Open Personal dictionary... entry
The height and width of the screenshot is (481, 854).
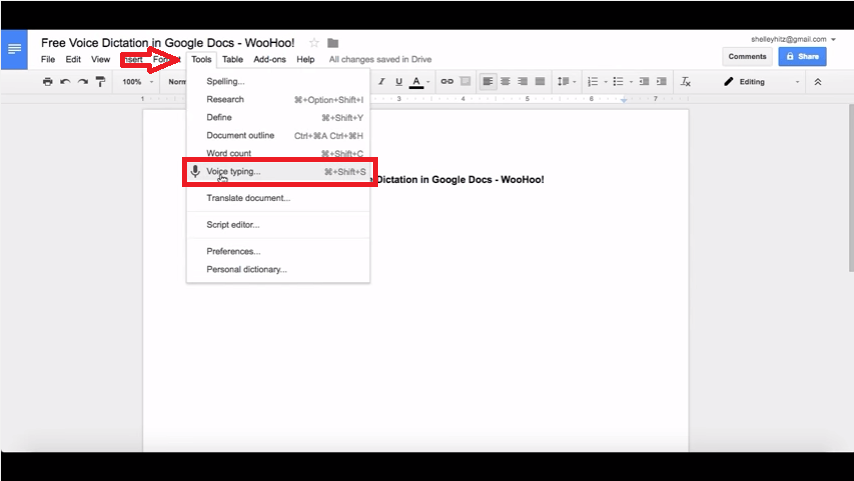click(278, 270)
